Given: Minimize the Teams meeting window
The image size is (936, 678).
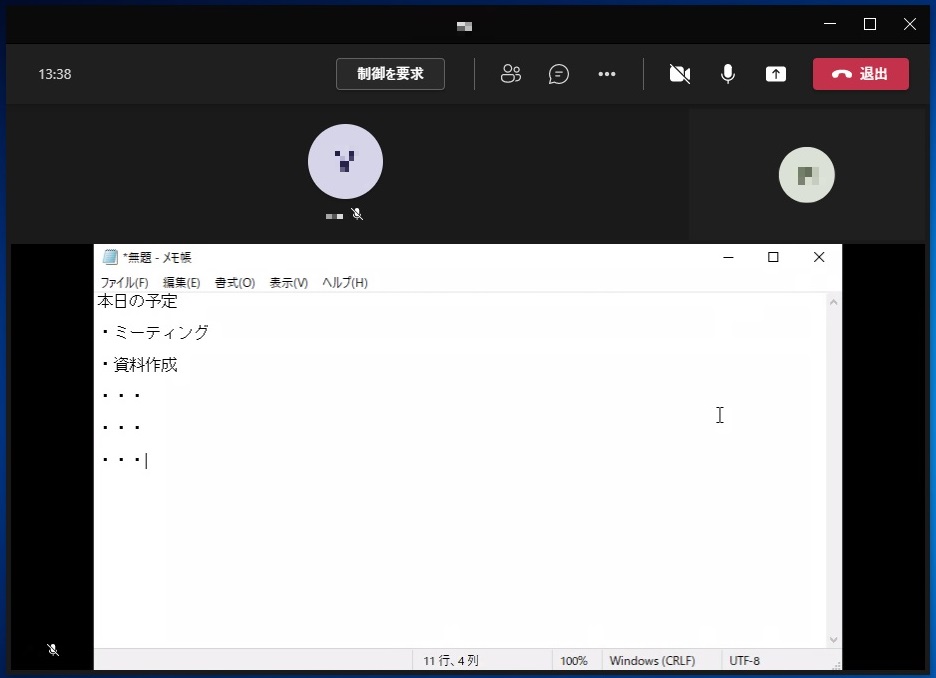Looking at the screenshot, I should 830,24.
